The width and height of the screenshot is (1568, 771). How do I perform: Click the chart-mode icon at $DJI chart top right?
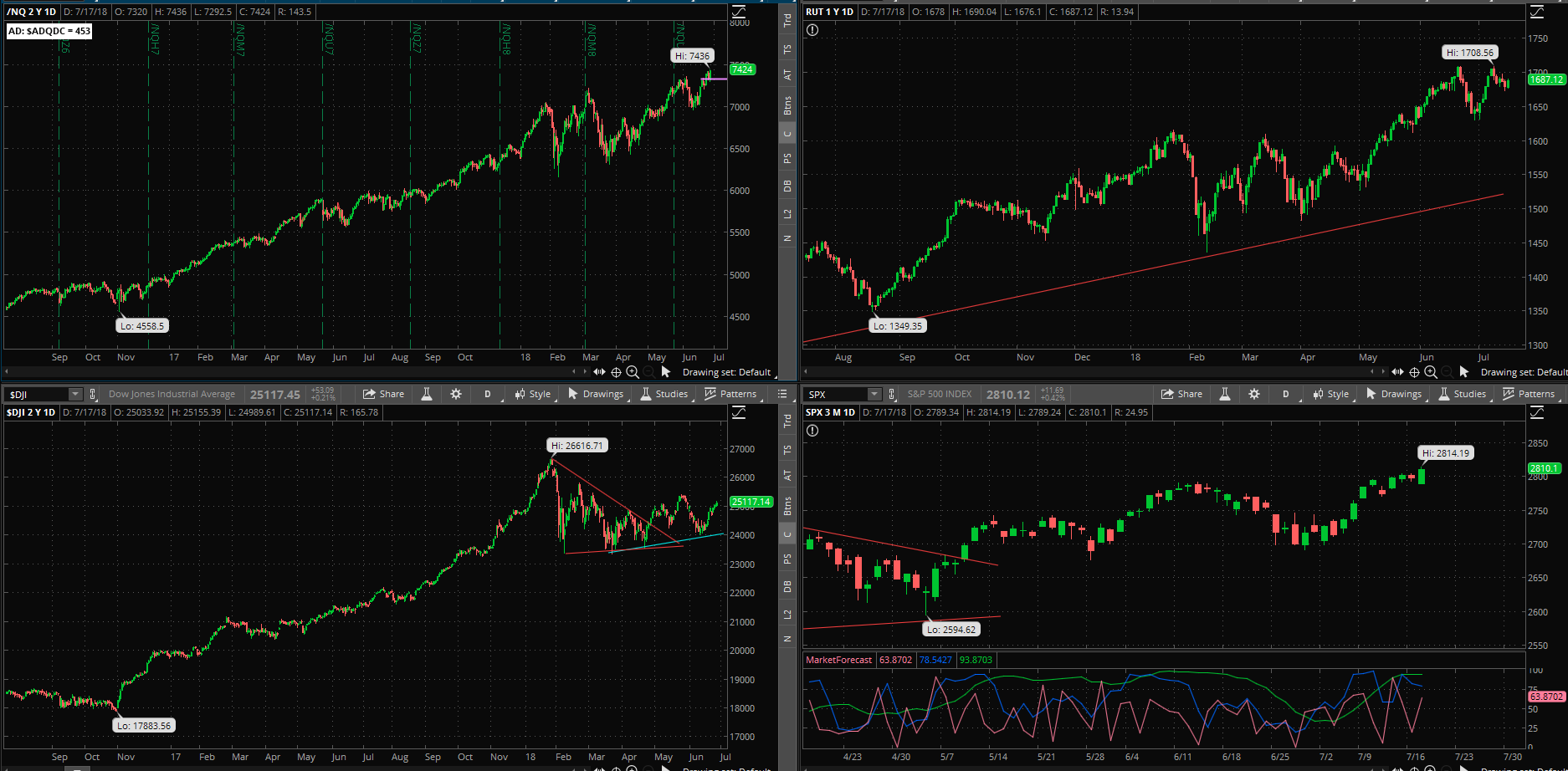(739, 412)
